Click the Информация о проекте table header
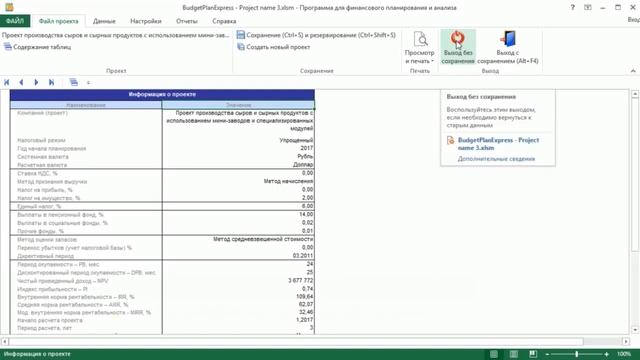Screen dimensions: 640x360 [162, 95]
